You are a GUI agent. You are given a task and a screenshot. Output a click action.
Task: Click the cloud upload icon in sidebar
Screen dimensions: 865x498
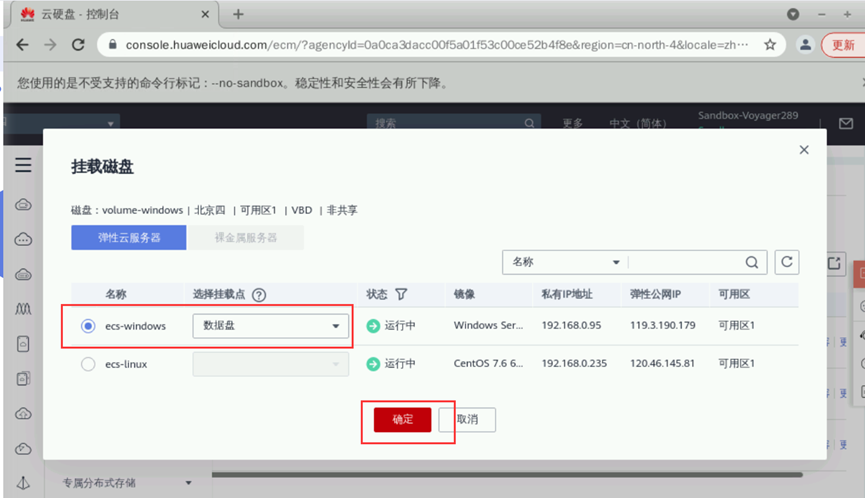[23, 414]
